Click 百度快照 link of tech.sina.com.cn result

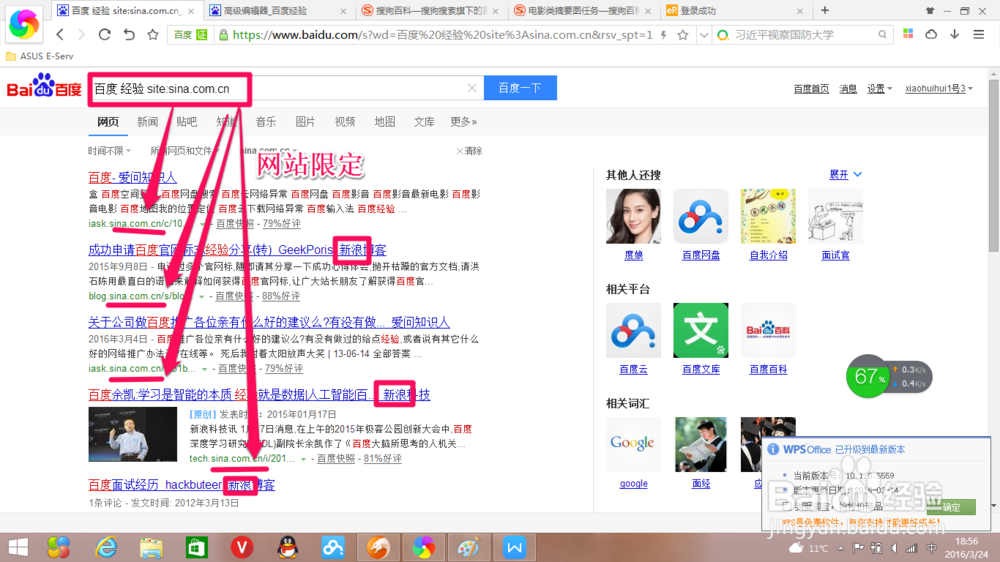point(335,459)
